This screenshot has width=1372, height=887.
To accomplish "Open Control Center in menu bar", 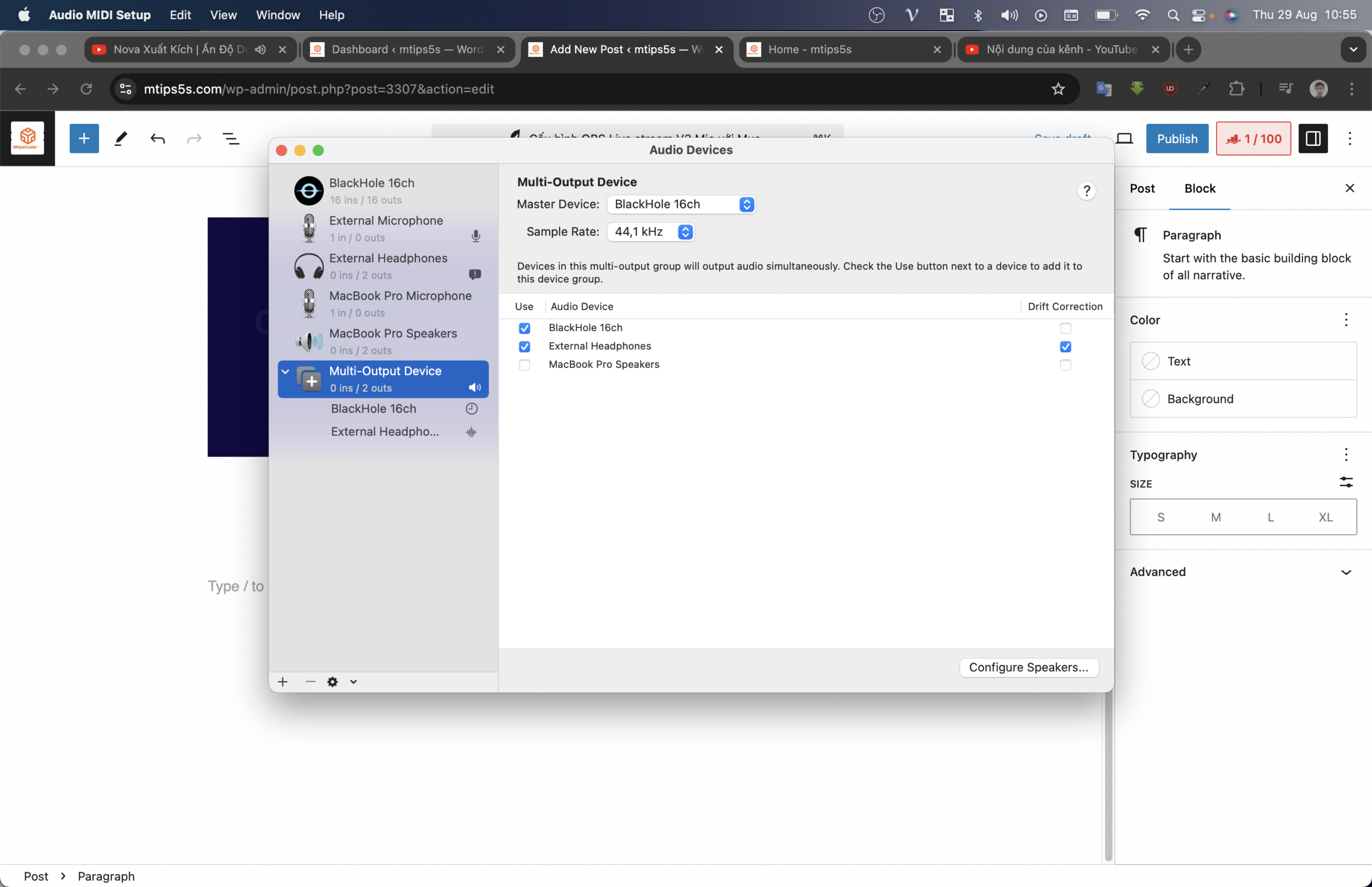I will click(1198, 15).
